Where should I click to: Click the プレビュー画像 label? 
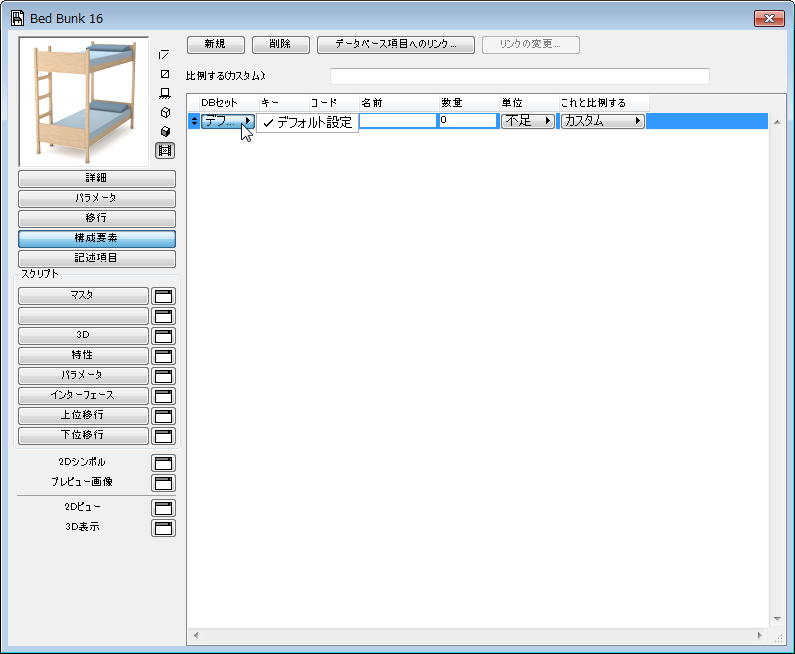tap(82, 482)
